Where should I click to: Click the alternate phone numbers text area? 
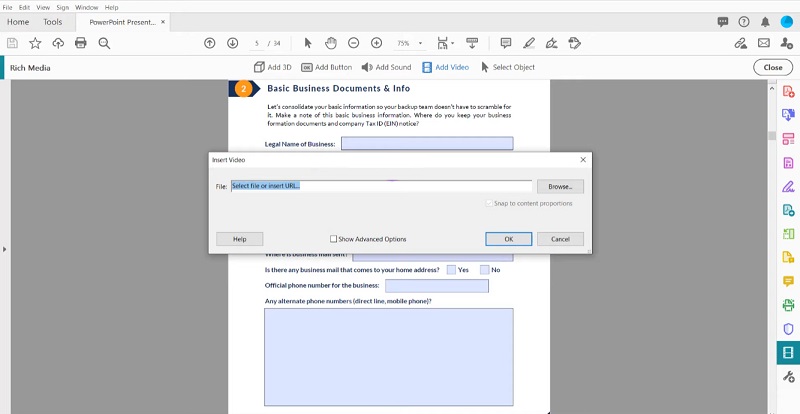[x=389, y=357]
